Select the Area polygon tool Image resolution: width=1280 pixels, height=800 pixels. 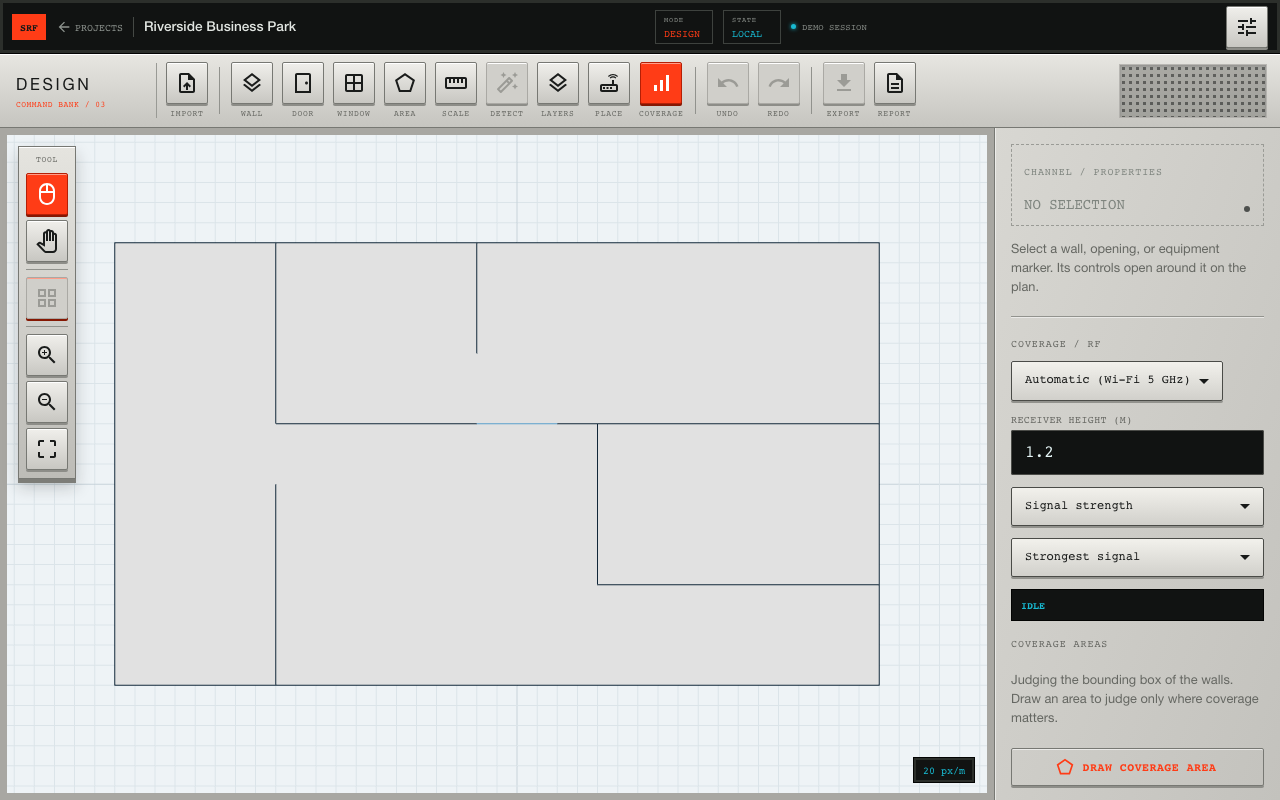(x=405, y=84)
